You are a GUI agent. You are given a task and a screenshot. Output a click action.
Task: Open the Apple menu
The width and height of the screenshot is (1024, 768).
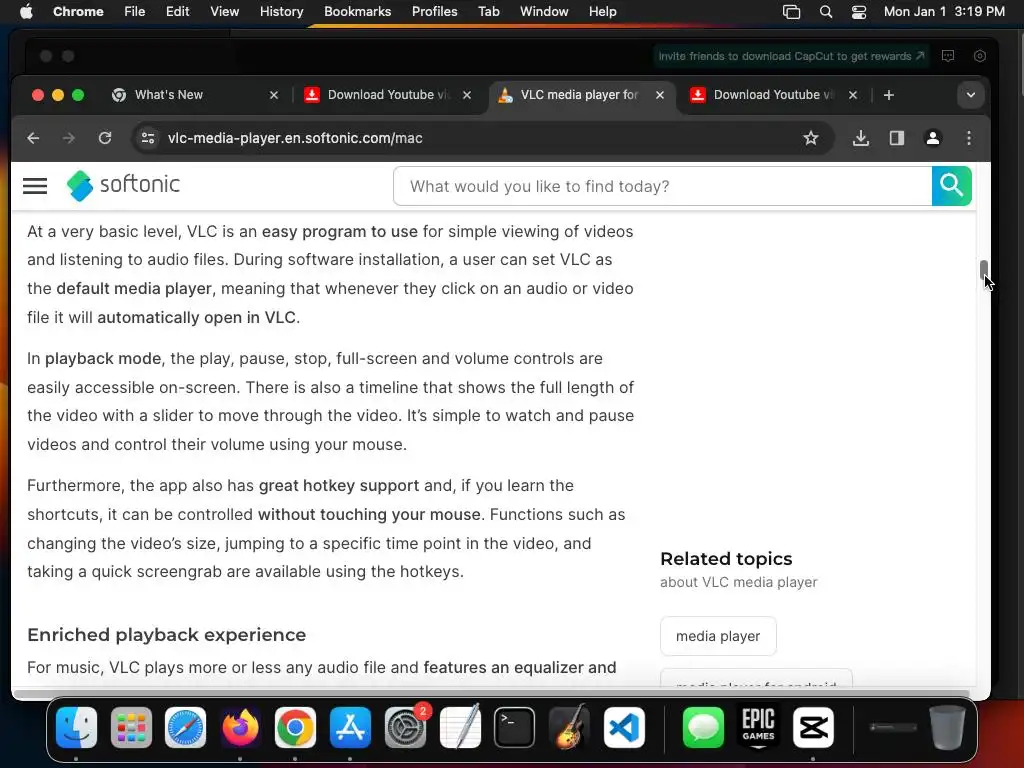point(26,11)
